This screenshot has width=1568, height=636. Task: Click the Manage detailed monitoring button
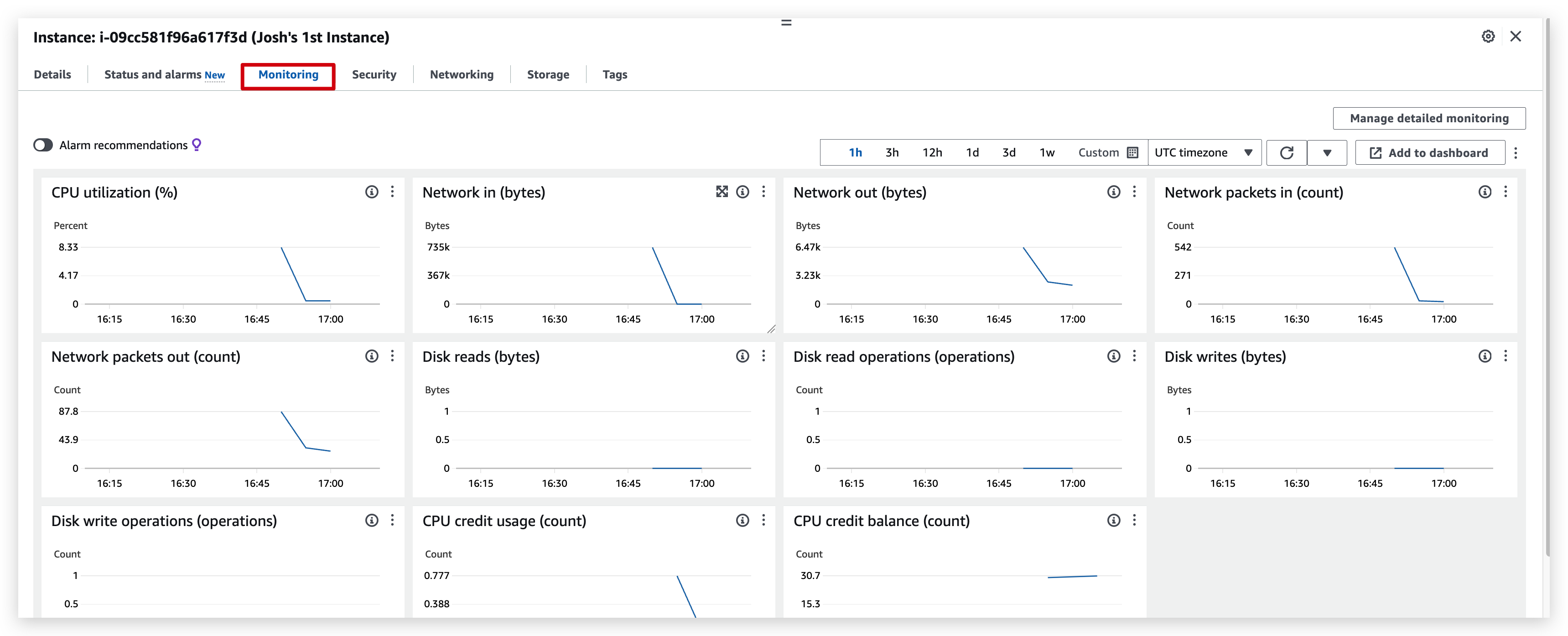tap(1429, 118)
